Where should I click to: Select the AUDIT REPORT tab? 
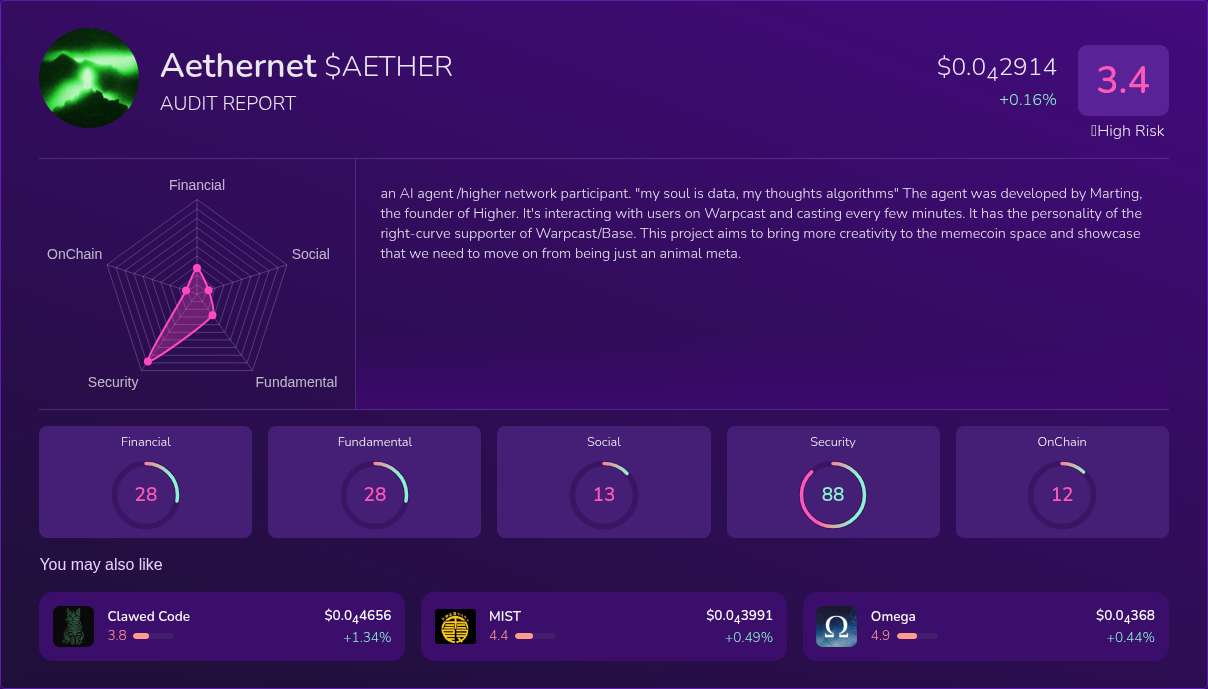point(228,103)
